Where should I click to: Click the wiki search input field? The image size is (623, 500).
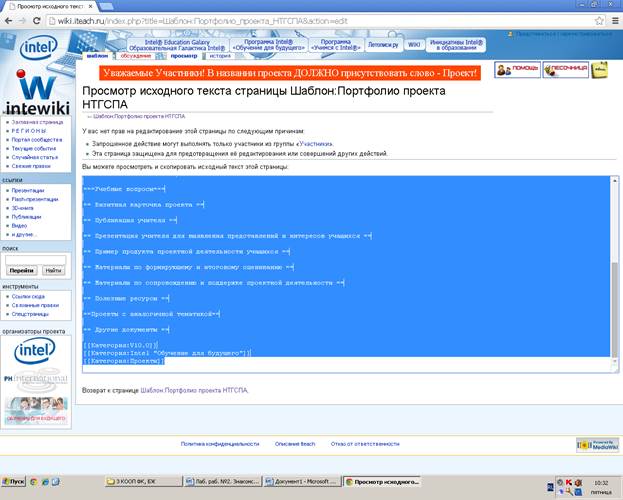click(35, 260)
